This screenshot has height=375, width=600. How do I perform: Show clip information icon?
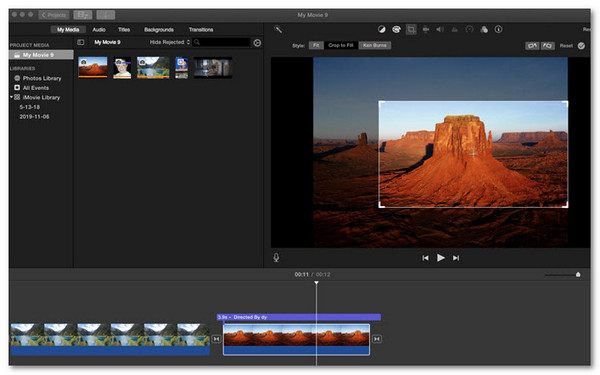498,29
